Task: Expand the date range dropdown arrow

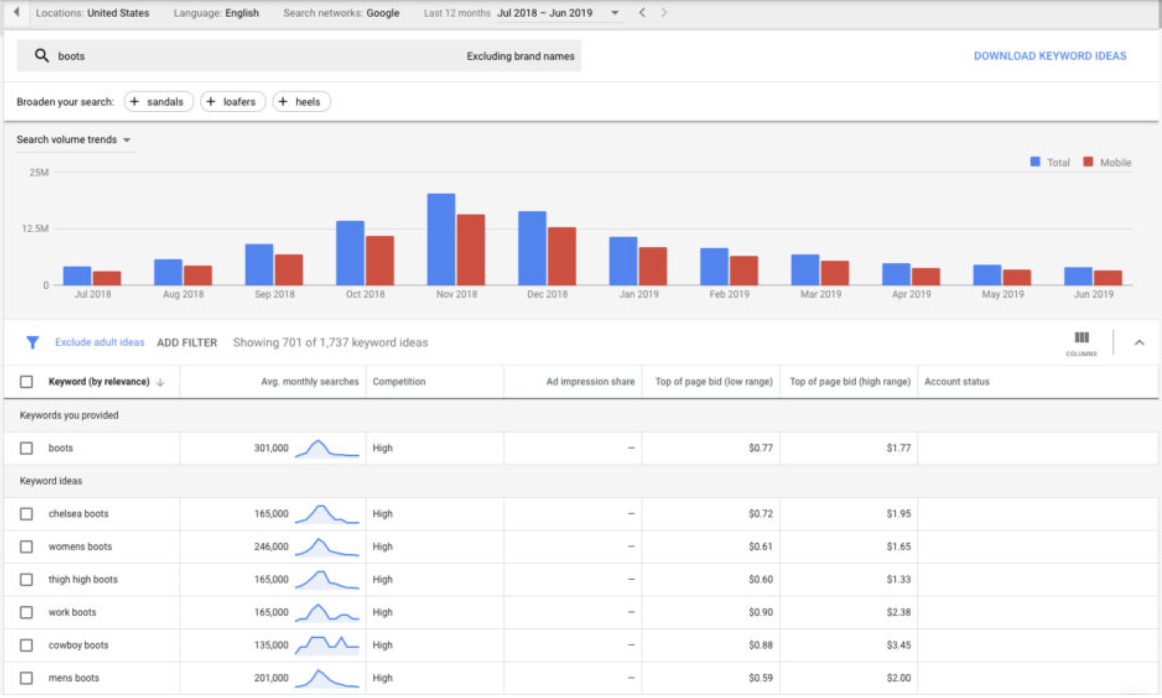Action: tap(615, 13)
